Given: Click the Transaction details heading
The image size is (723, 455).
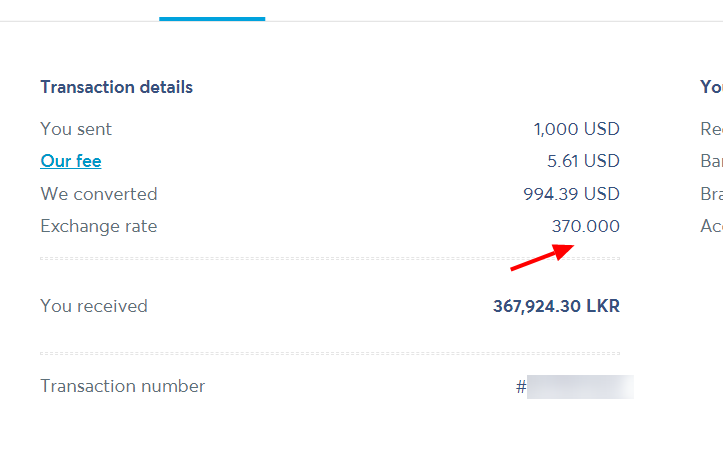Looking at the screenshot, I should click(x=117, y=87).
